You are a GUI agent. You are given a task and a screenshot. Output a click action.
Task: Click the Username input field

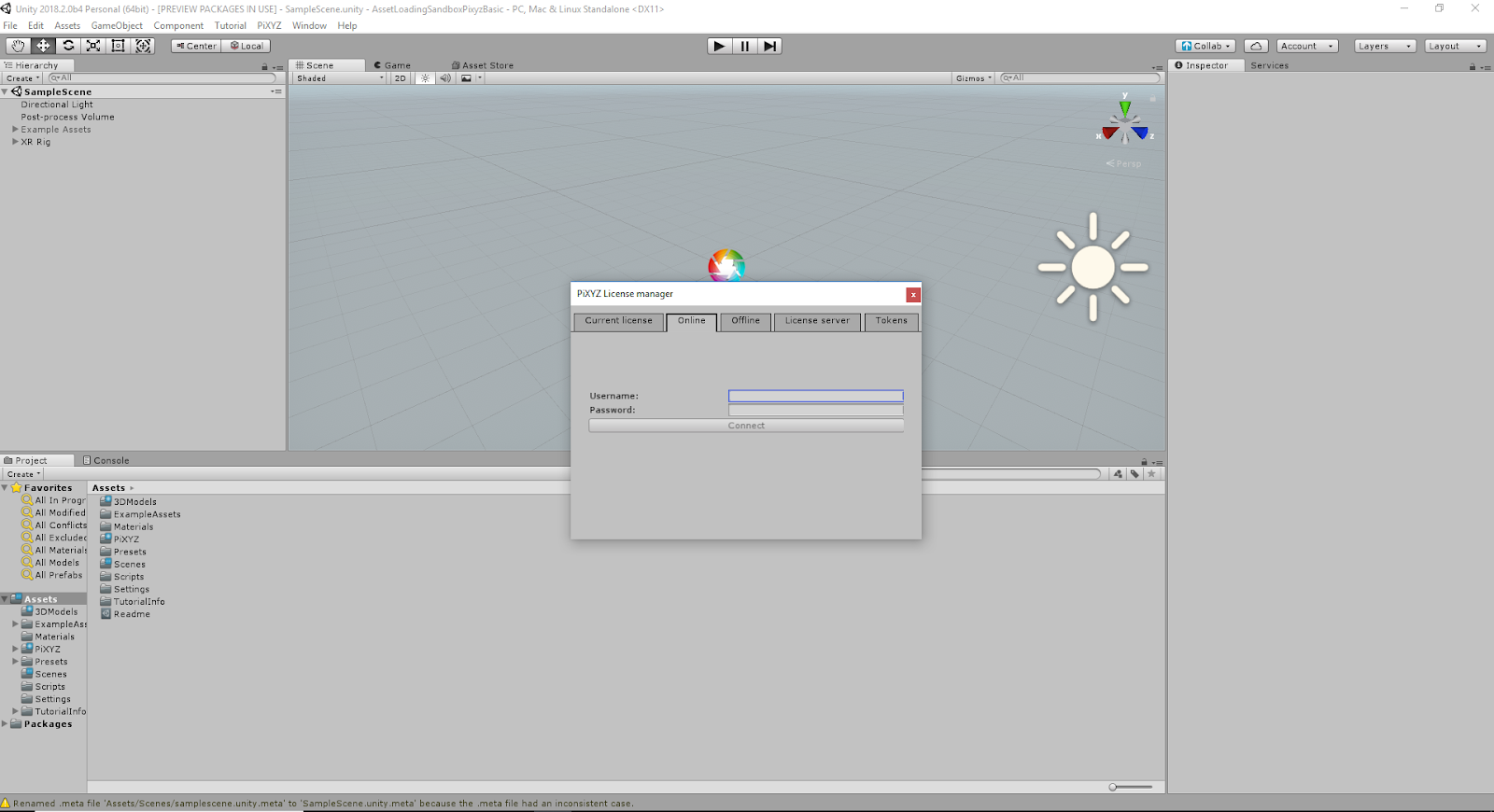pos(815,396)
